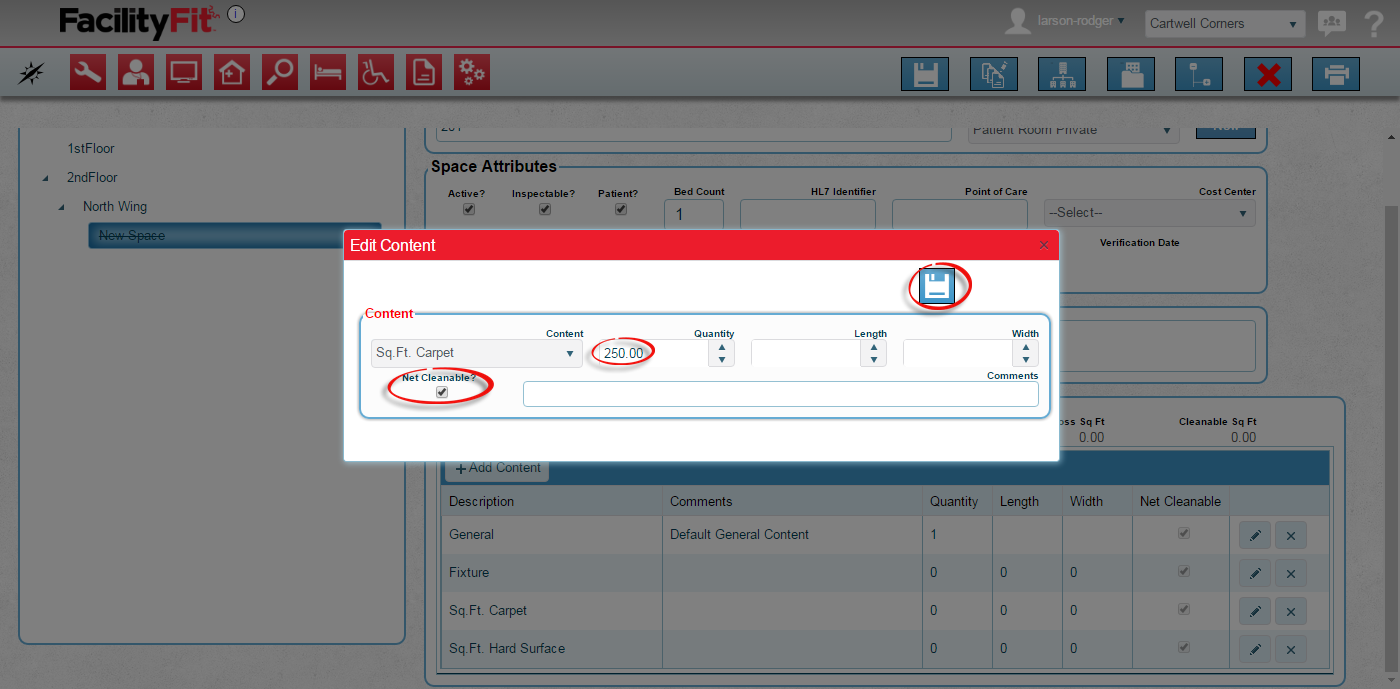Click the save icon in Edit Content dialog
This screenshot has width=1400, height=689.
pyautogui.click(x=937, y=287)
